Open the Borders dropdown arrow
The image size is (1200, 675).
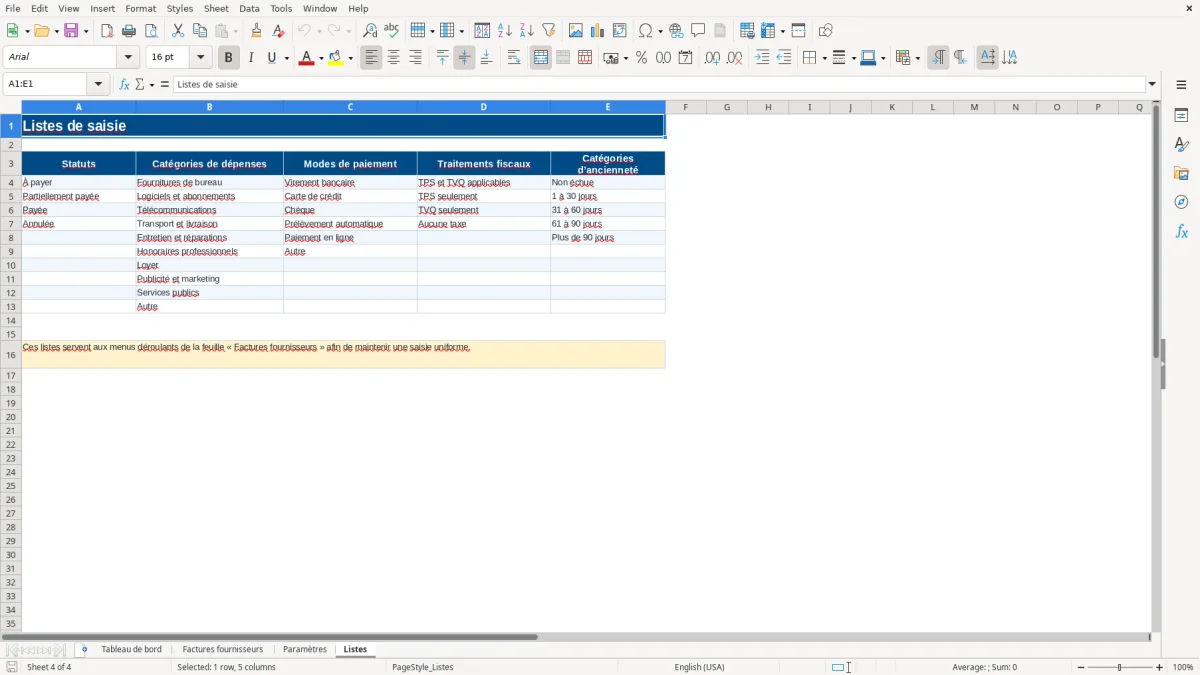coord(824,58)
